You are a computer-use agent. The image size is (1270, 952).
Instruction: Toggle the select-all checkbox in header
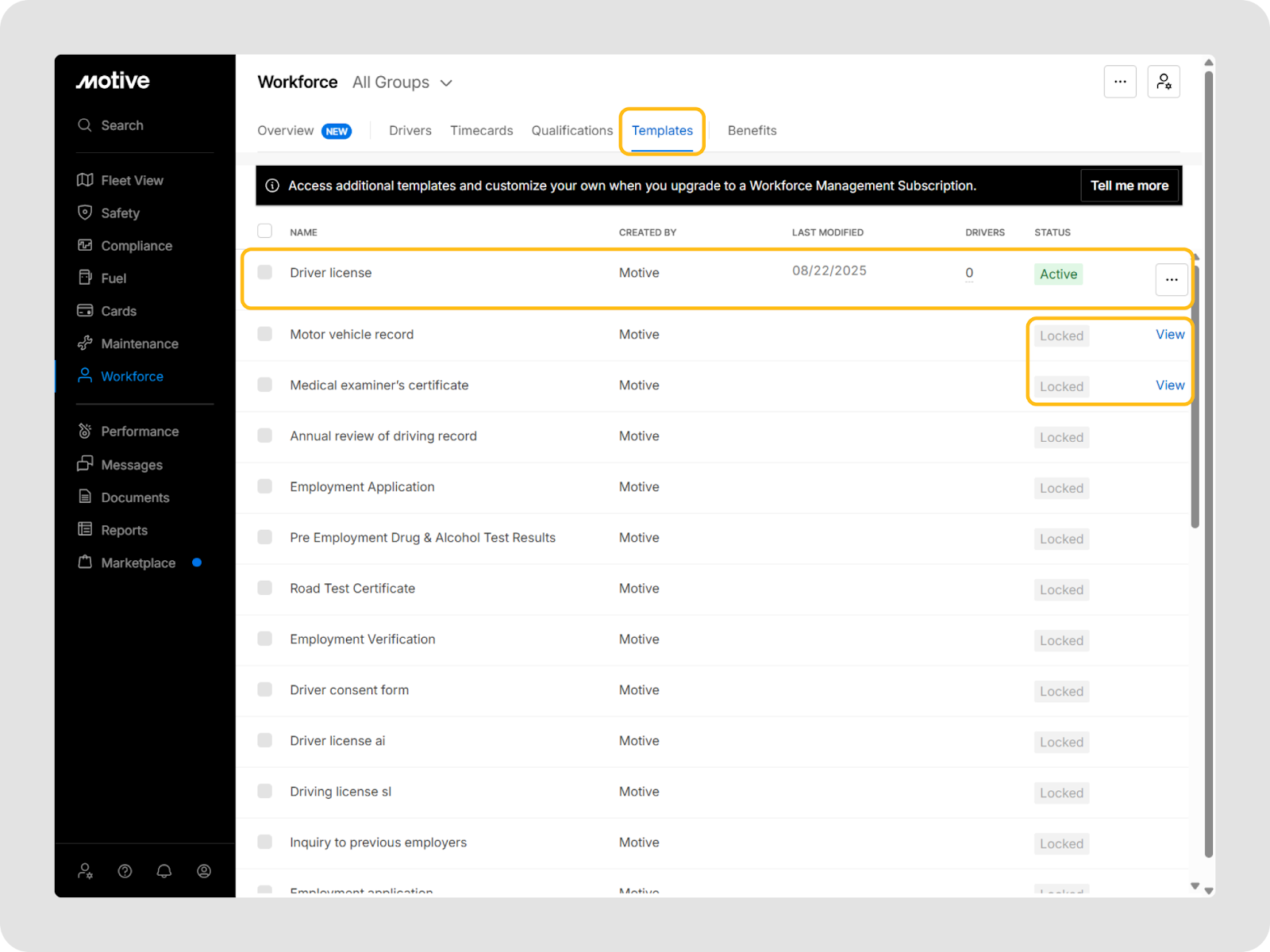[x=265, y=231]
